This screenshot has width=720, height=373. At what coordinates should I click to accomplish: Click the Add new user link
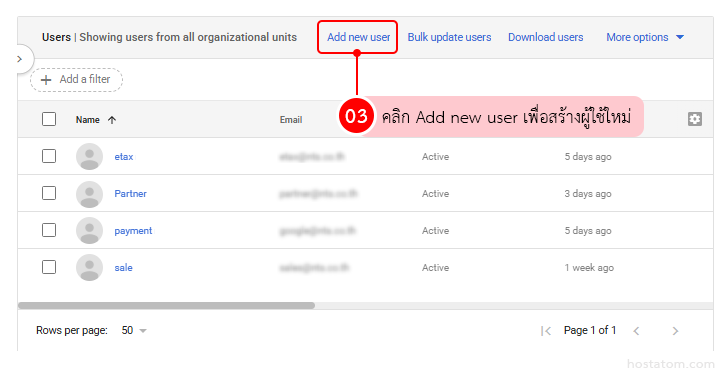[358, 37]
